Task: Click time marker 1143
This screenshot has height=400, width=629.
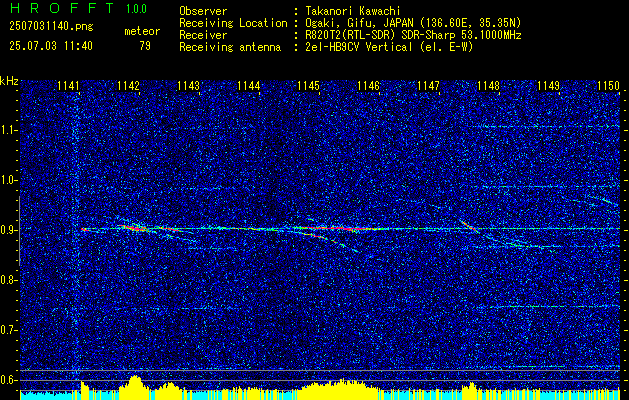Action: coord(189,86)
